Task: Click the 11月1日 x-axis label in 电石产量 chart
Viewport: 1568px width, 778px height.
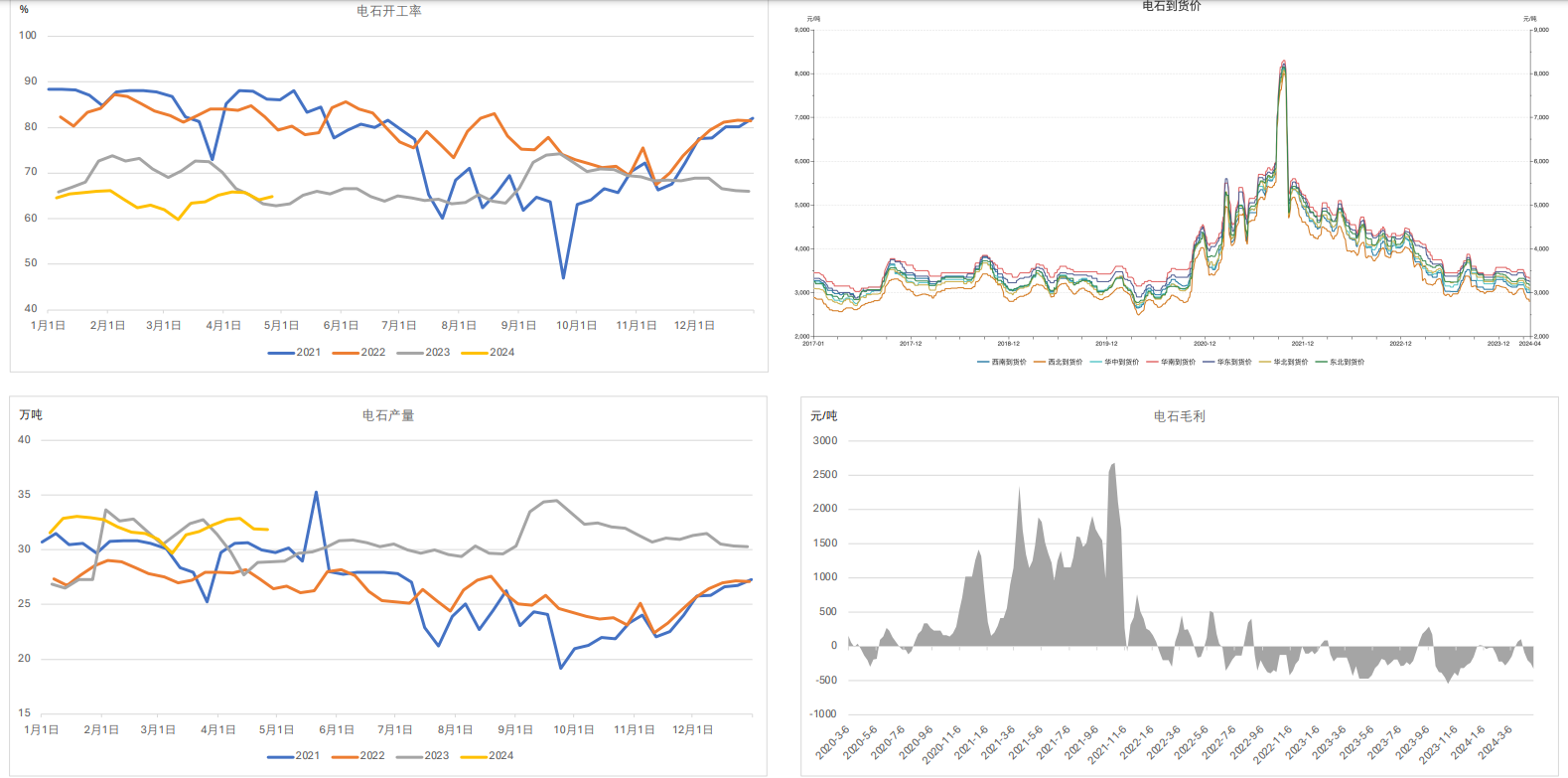Action: tap(635, 730)
